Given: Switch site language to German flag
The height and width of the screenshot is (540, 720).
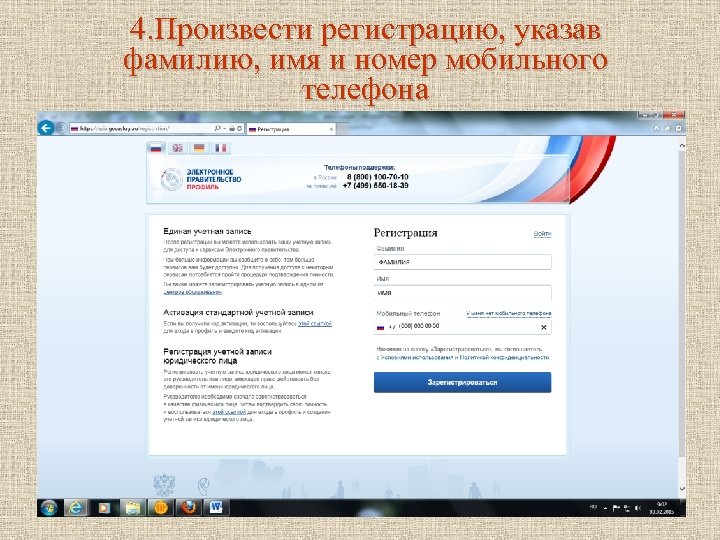Looking at the screenshot, I should tap(199, 148).
